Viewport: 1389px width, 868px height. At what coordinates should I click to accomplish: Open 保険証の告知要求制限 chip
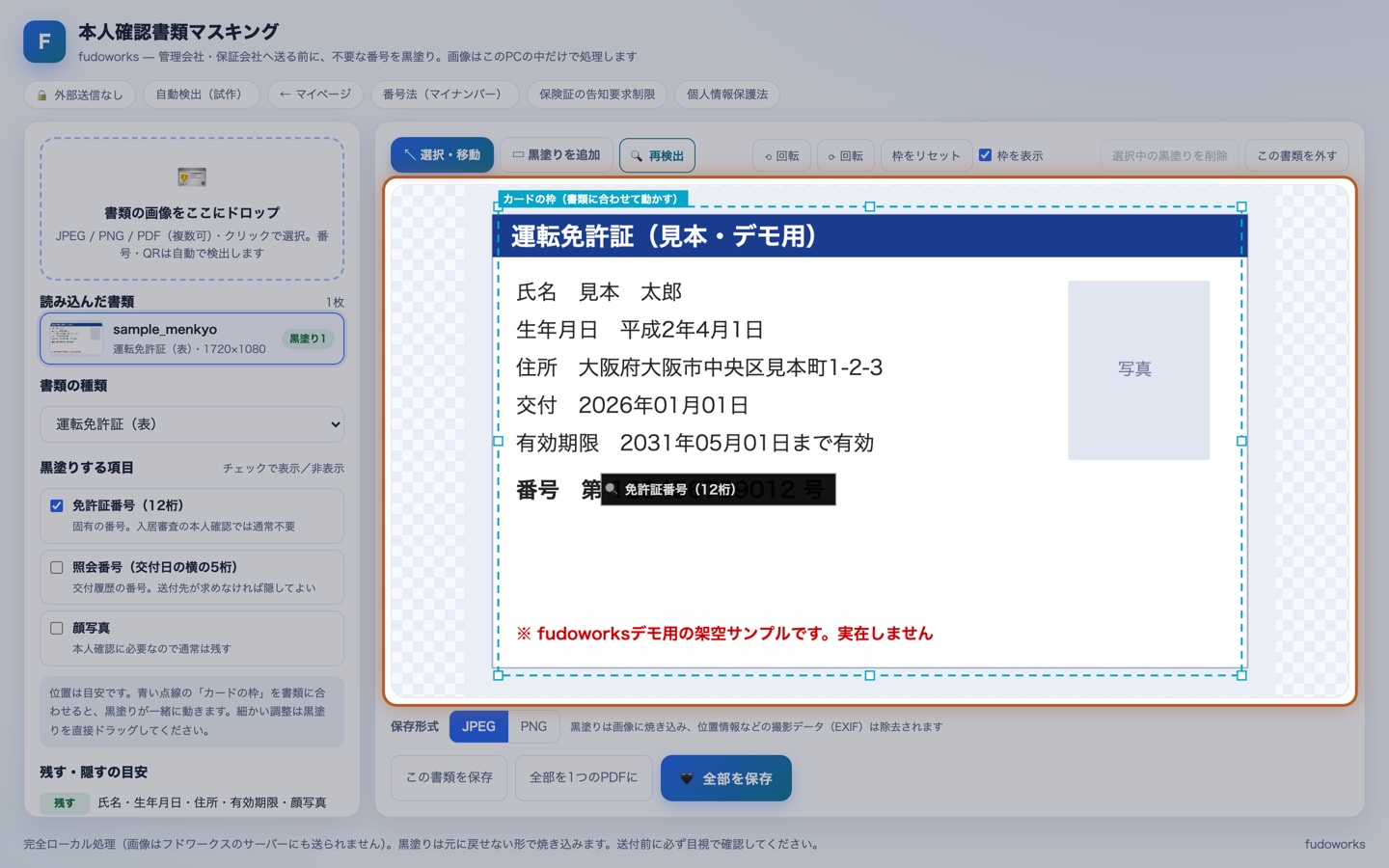coord(597,95)
